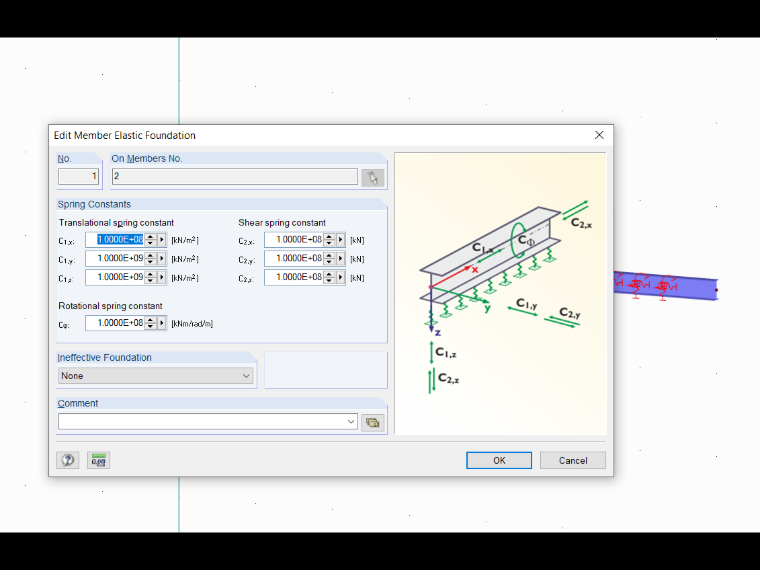760x570 pixels.
Task: Click the C2,z shear spring input field
Action: coord(294,277)
